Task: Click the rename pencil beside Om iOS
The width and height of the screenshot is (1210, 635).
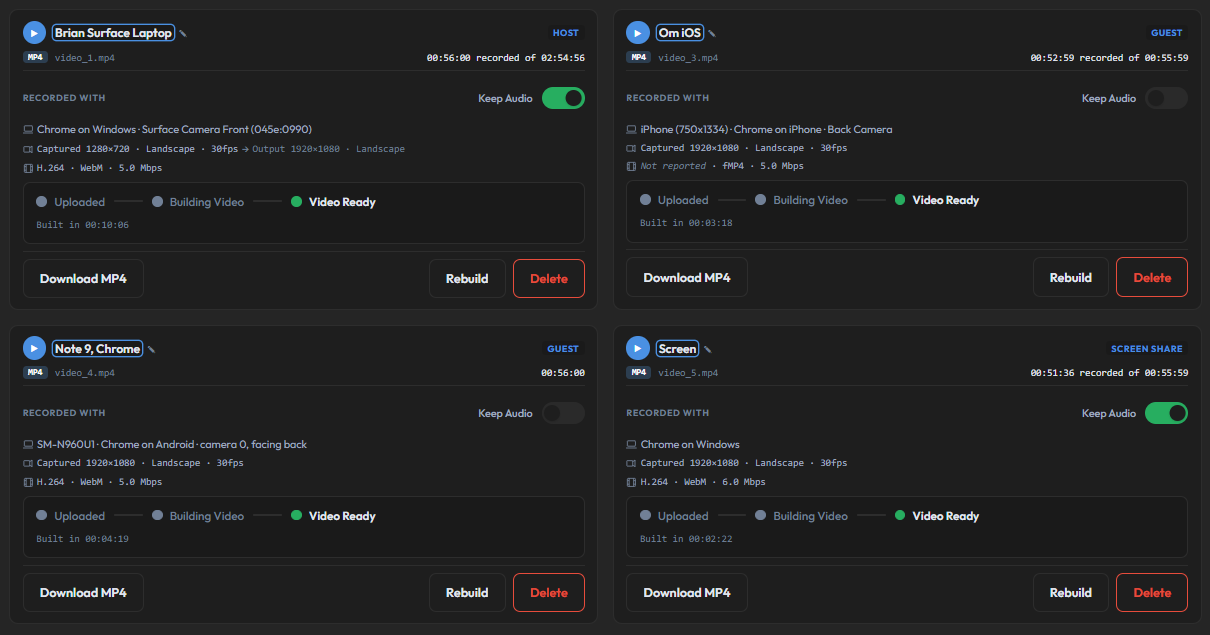Action: click(712, 34)
